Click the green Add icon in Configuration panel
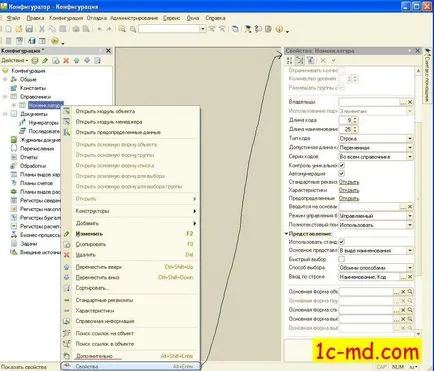The height and width of the screenshot is (371, 434). pyautogui.click(x=35, y=60)
